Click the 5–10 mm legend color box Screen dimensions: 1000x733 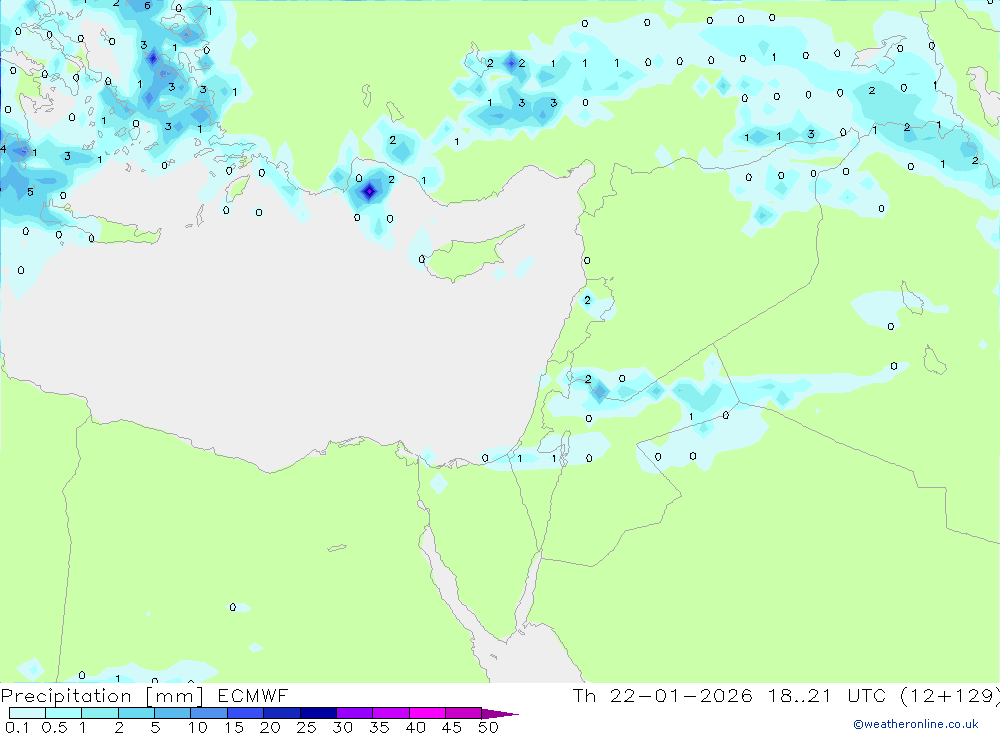point(173,713)
